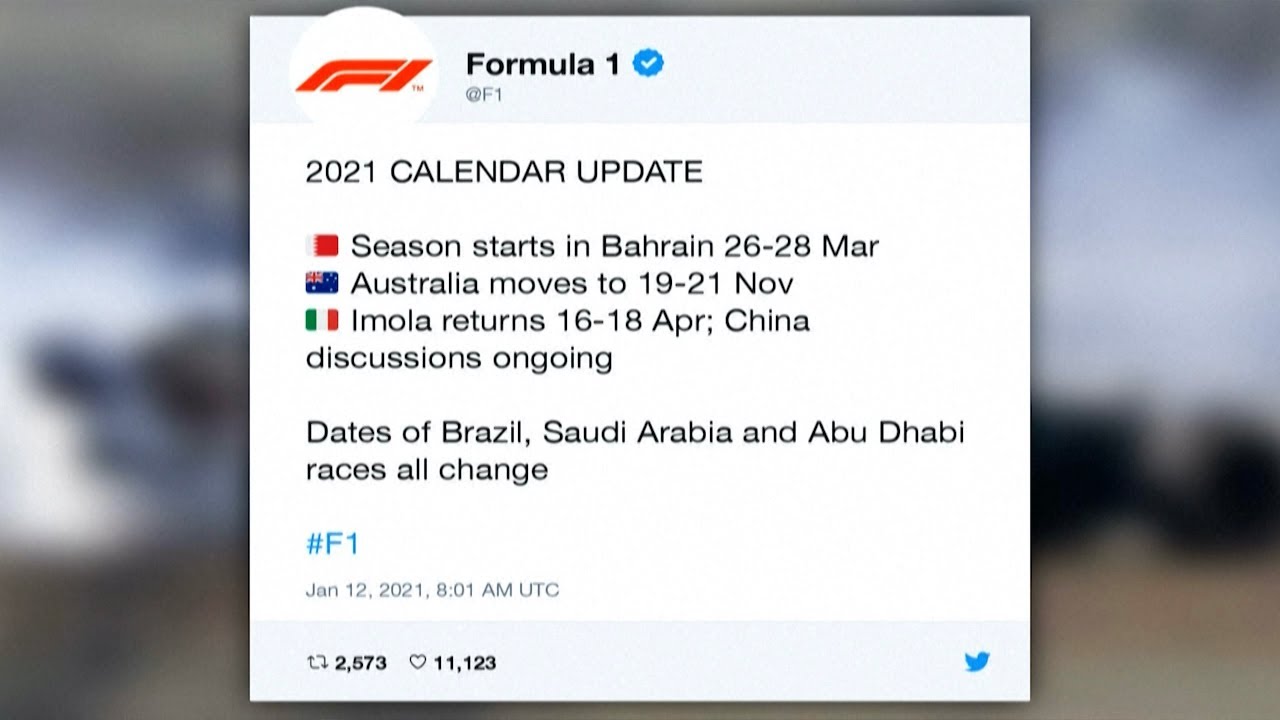Screen dimensions: 1280x720
Task: Click the Bahrain flag emoji
Action: (x=322, y=246)
